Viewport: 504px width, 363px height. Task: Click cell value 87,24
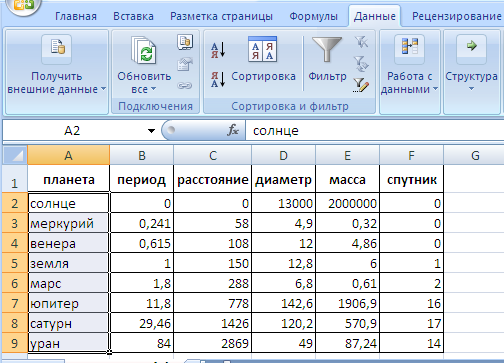pos(347,343)
